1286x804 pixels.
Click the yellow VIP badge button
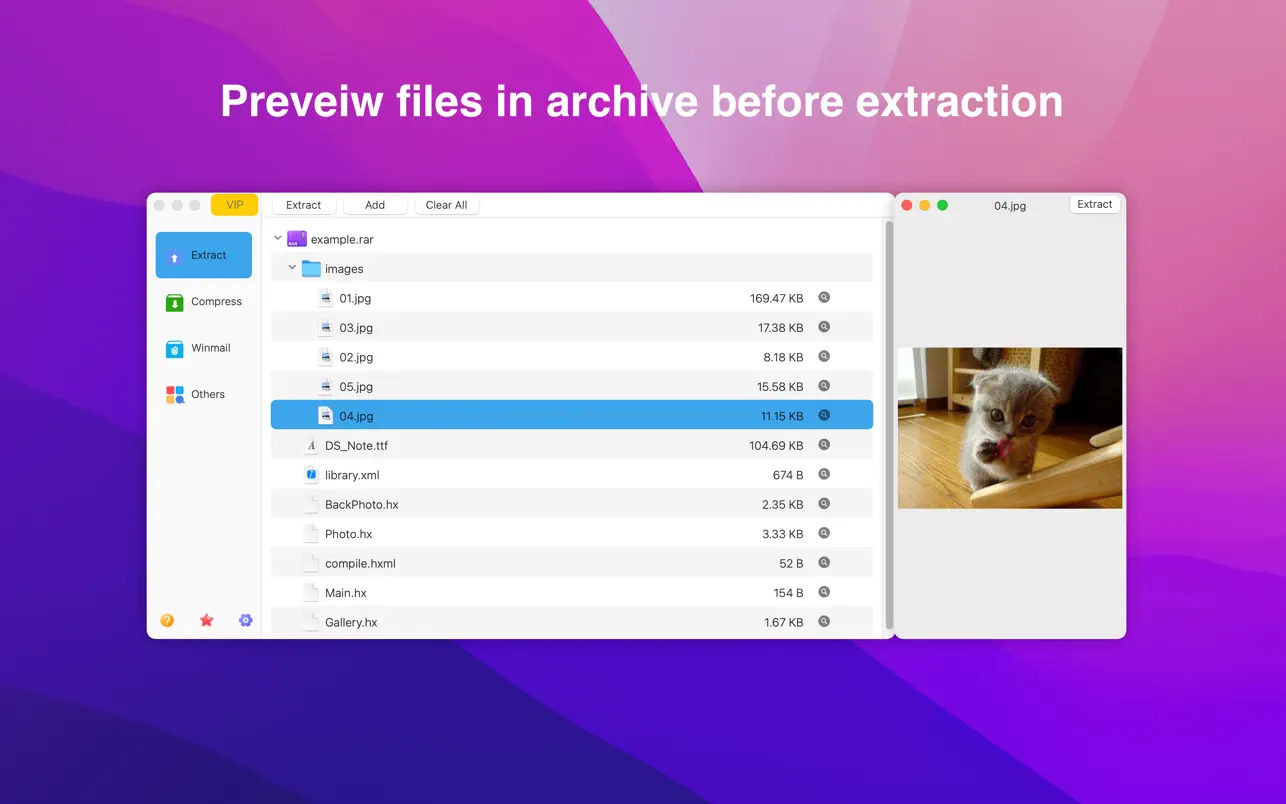[235, 205]
